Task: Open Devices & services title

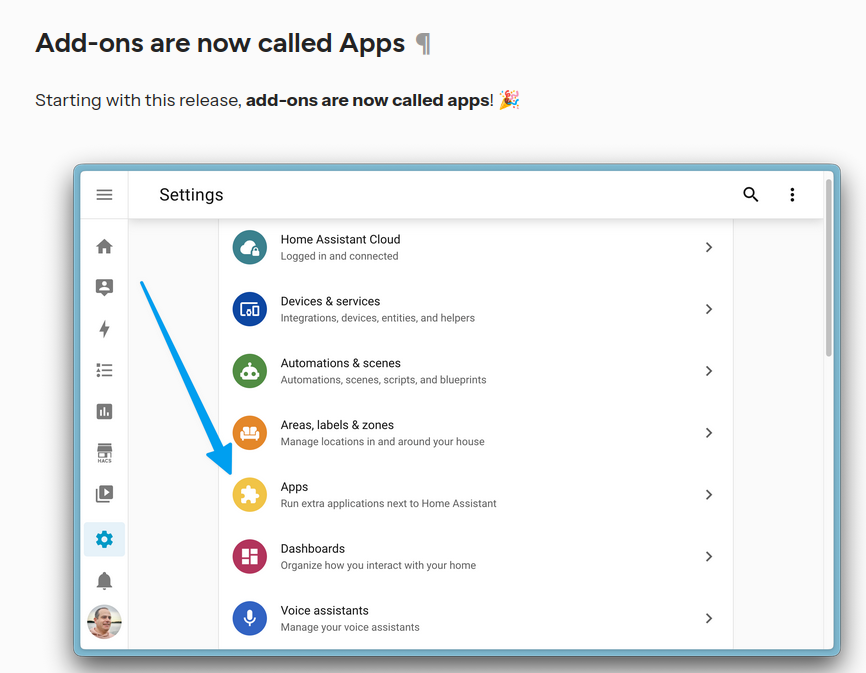Action: coord(330,301)
